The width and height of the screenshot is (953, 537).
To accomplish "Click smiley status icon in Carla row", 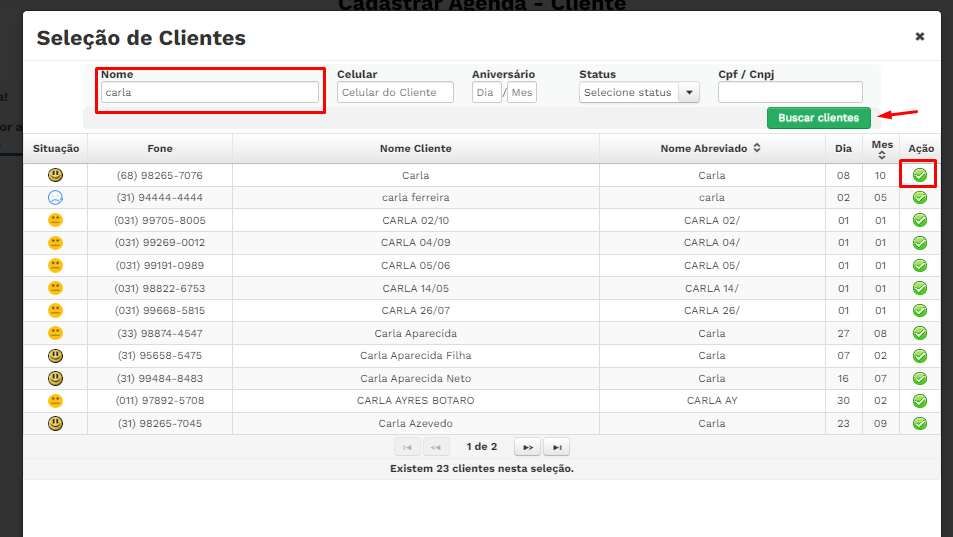I will (55, 175).
